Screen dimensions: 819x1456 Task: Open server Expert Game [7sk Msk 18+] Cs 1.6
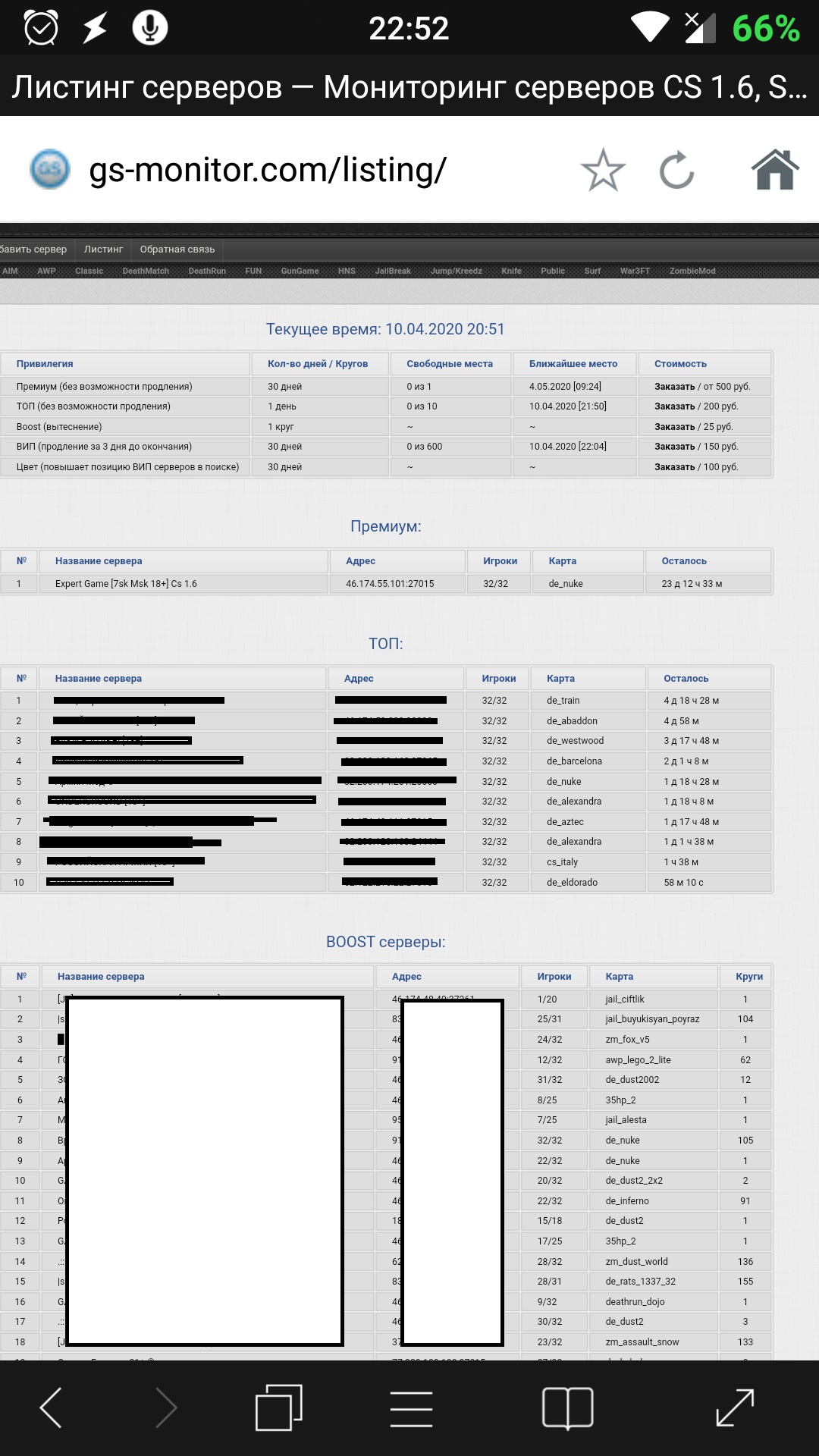126,584
